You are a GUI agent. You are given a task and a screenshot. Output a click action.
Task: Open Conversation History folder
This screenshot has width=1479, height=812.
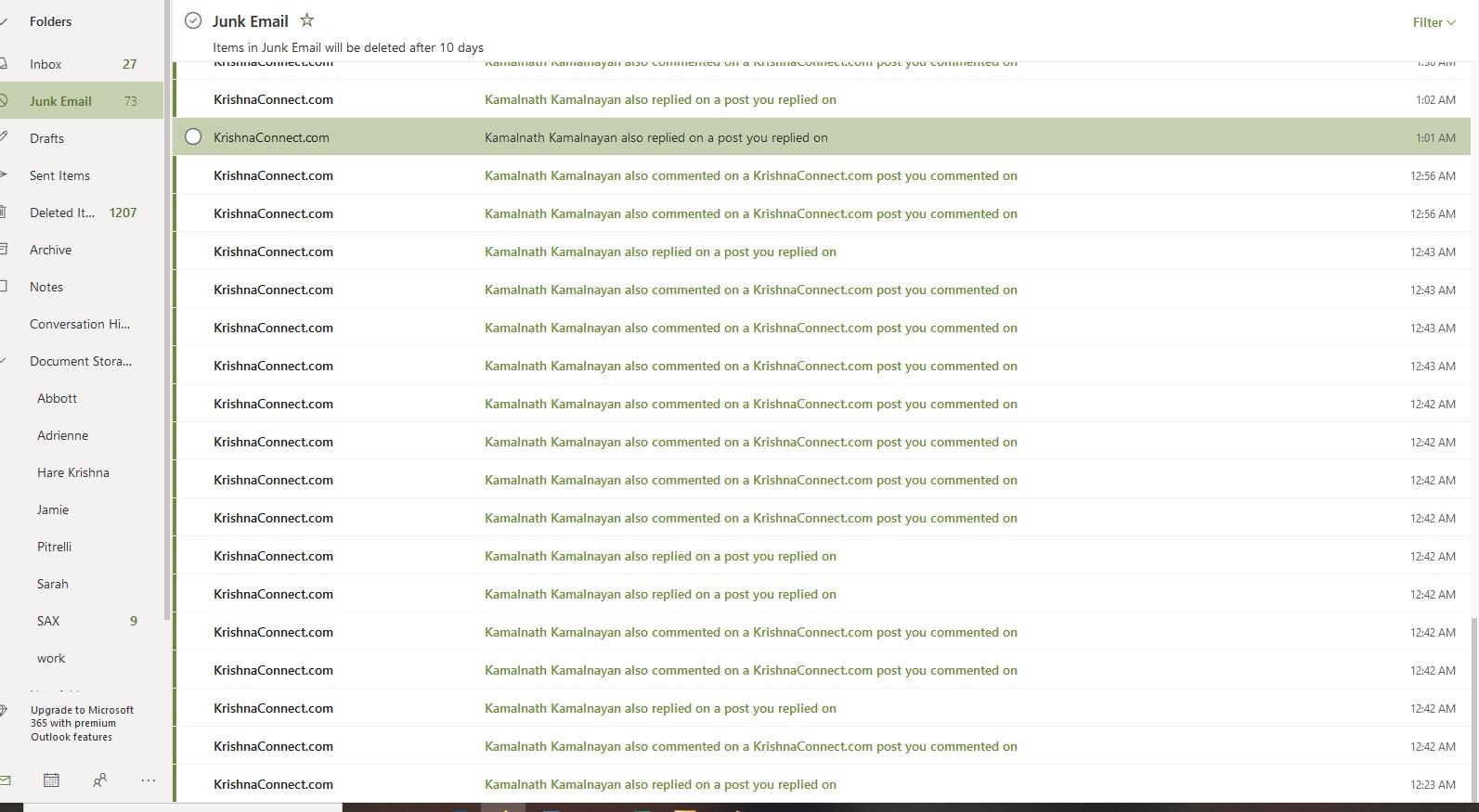click(82, 324)
